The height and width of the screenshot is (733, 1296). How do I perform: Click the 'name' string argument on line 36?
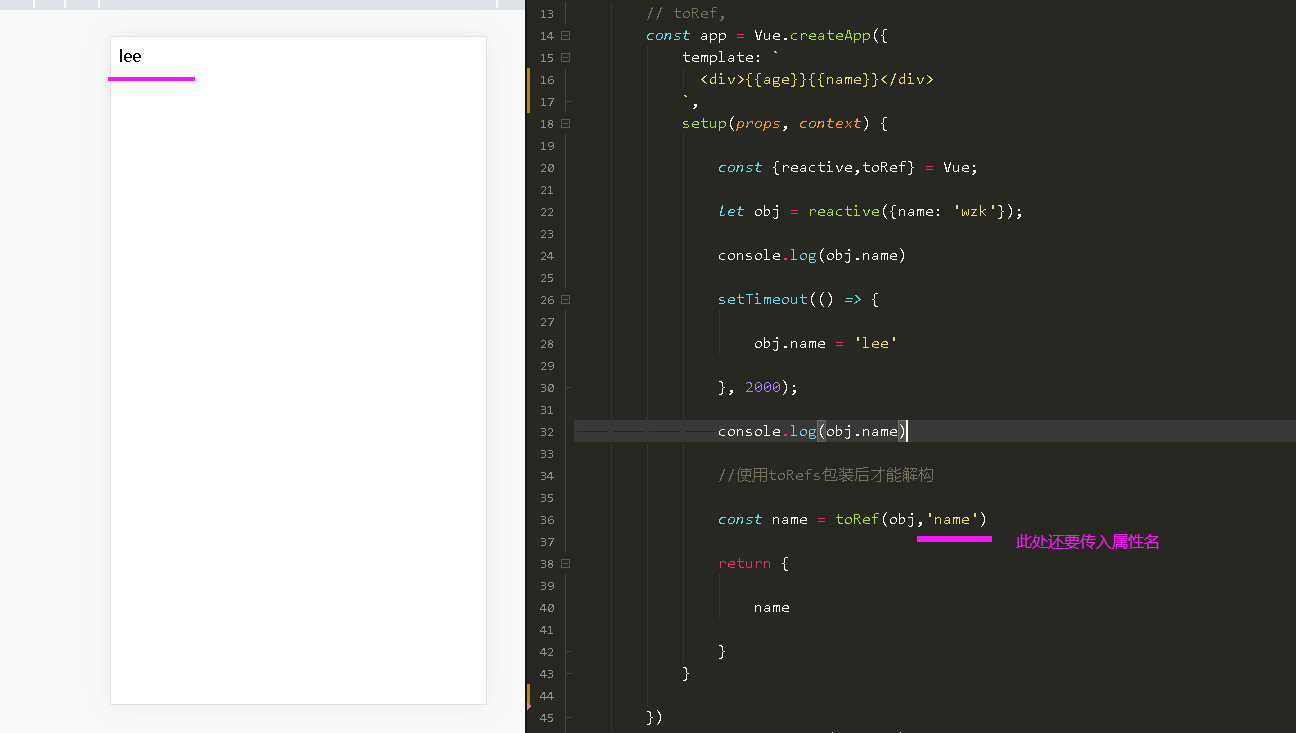click(x=952, y=519)
